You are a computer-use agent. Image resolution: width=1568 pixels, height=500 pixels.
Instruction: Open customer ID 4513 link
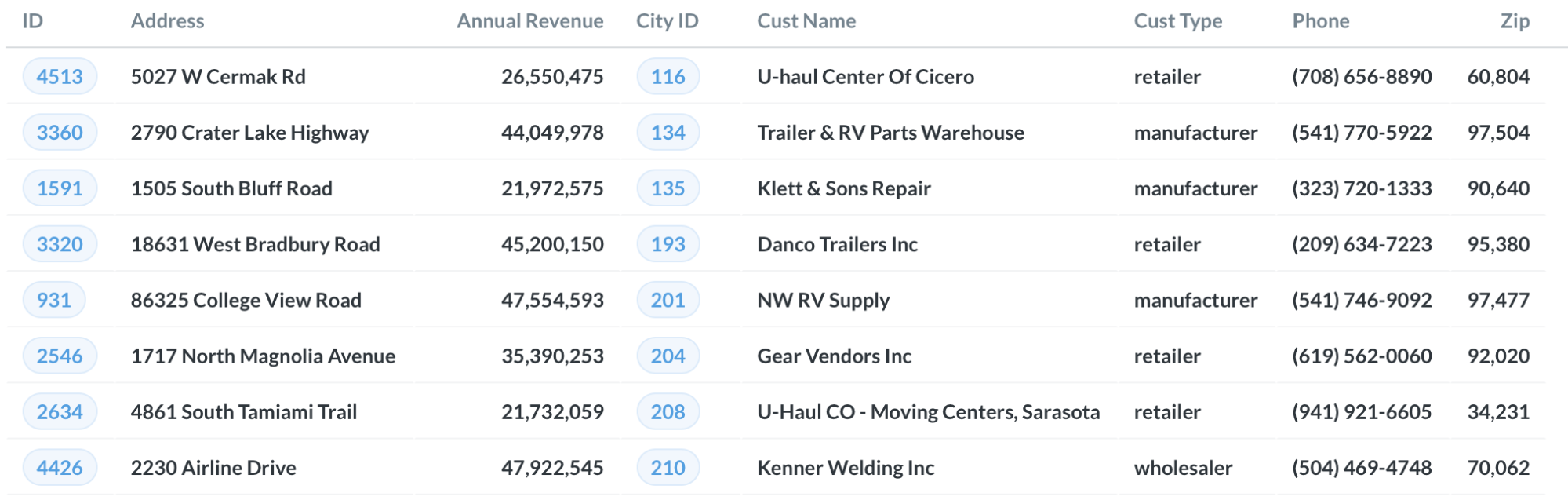click(60, 77)
